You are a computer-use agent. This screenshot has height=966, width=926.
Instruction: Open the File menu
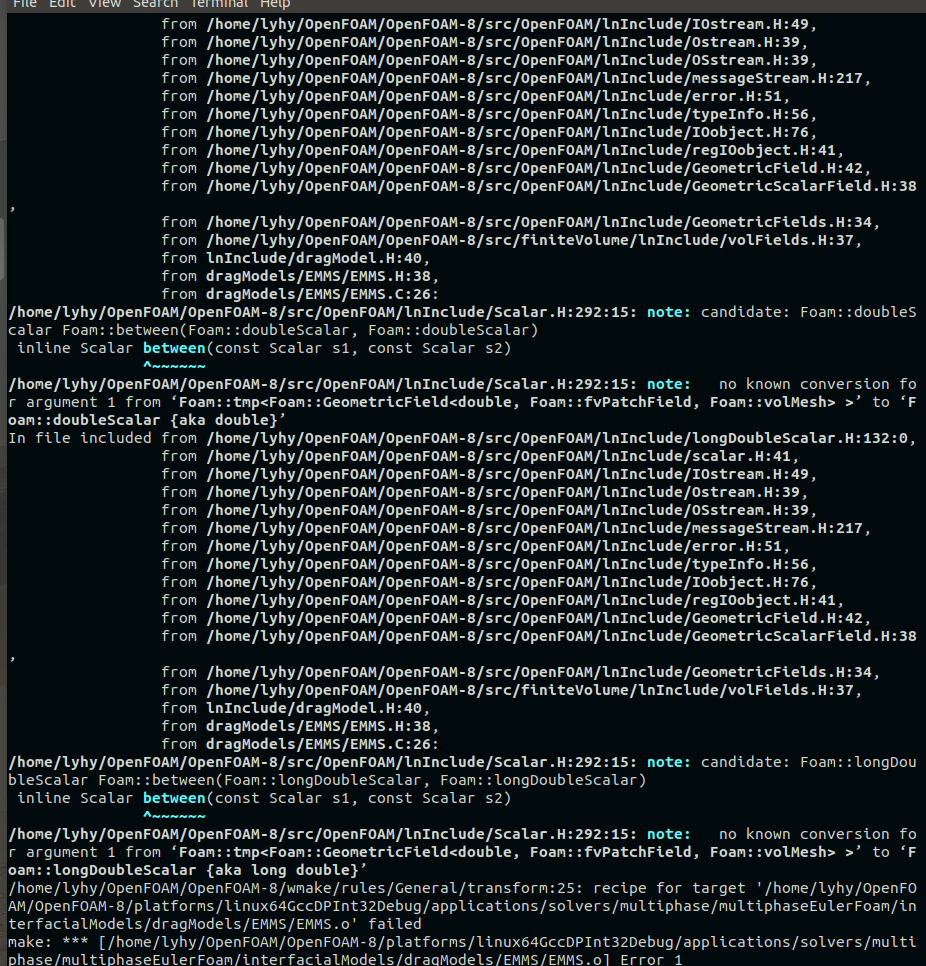coord(24,4)
